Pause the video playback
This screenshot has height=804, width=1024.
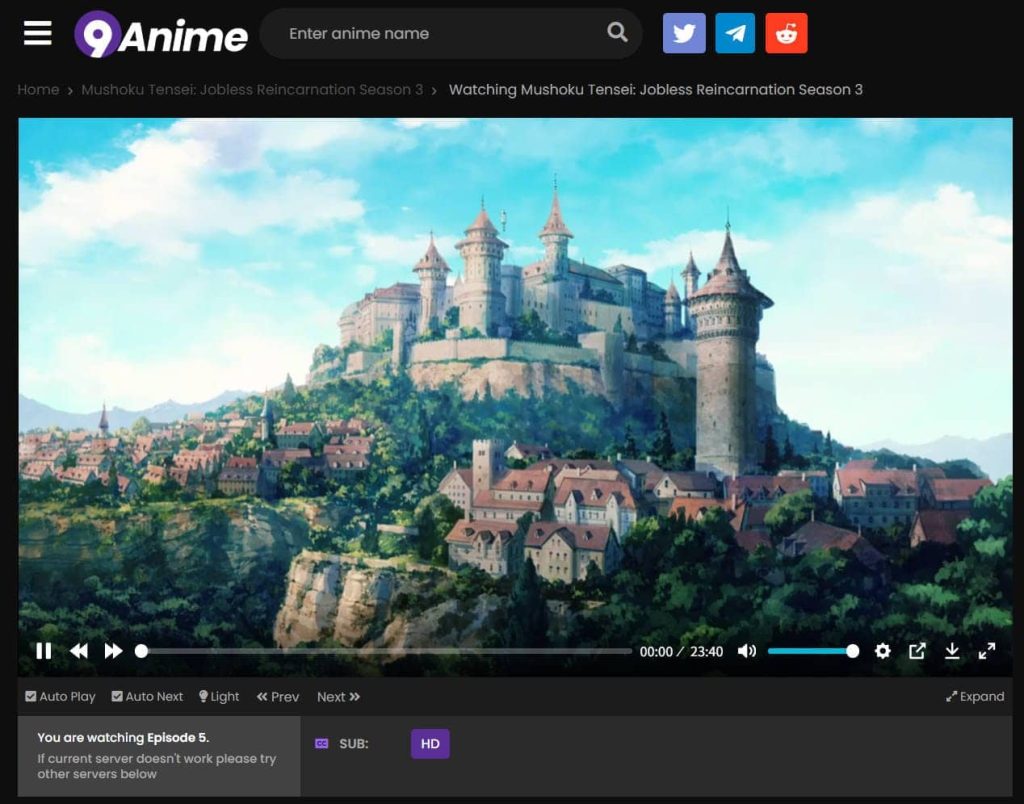(44, 651)
